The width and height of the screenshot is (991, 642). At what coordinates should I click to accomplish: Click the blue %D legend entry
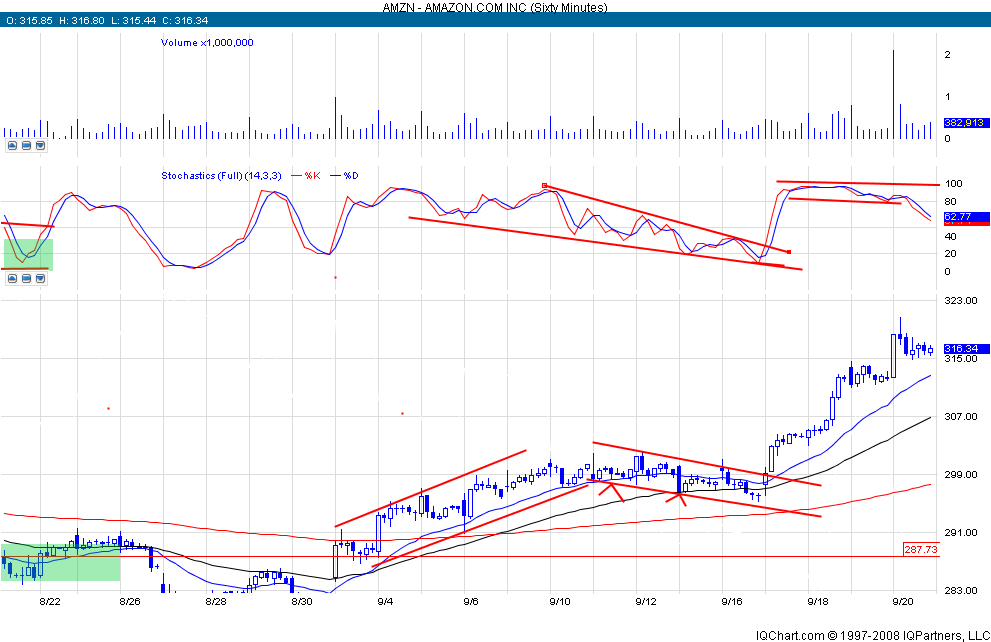(x=350, y=176)
